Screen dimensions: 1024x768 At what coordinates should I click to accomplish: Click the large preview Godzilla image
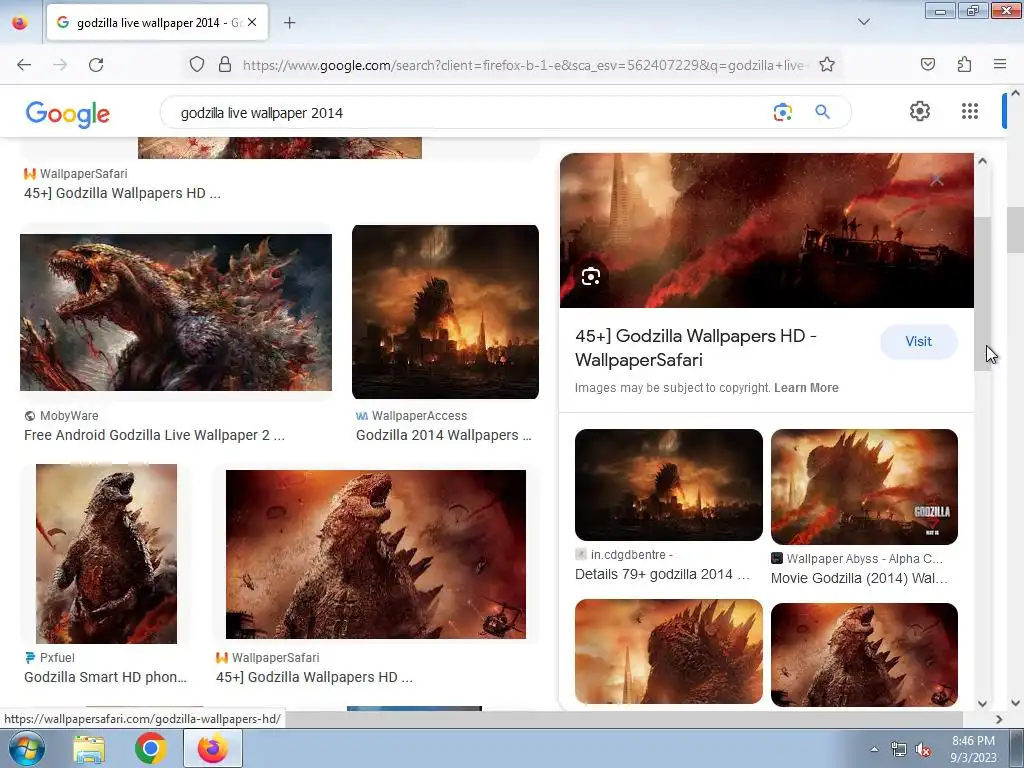pos(767,231)
